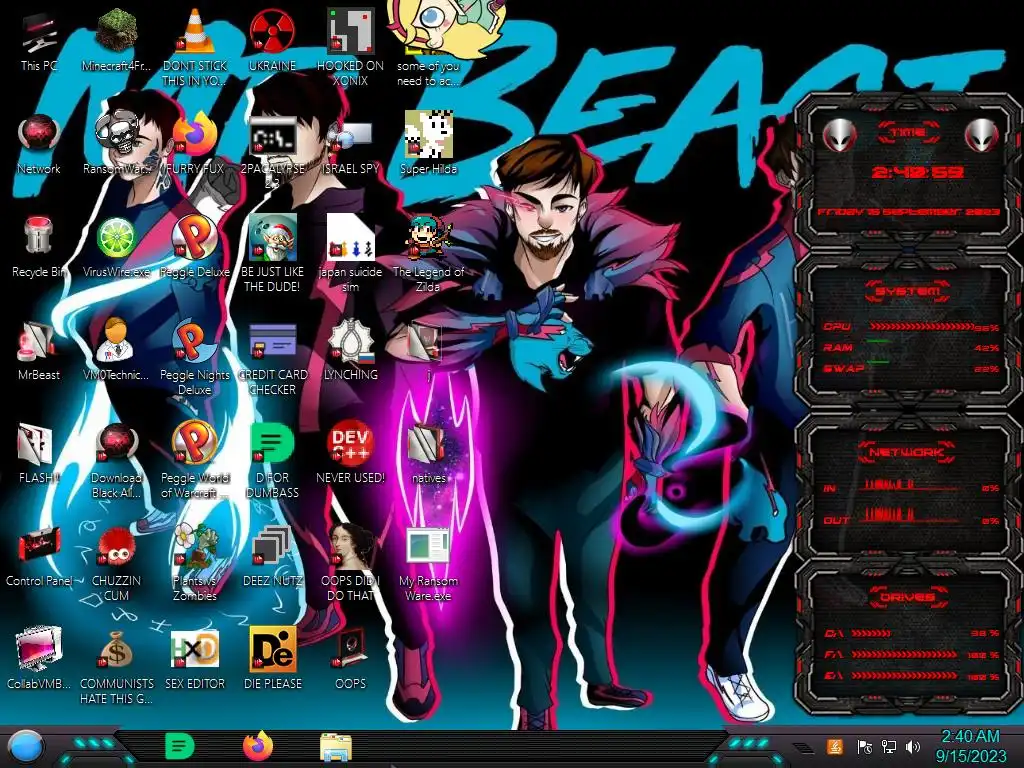
Task: Click the NEVER USED! Dev-C++ icon
Action: [x=350, y=454]
